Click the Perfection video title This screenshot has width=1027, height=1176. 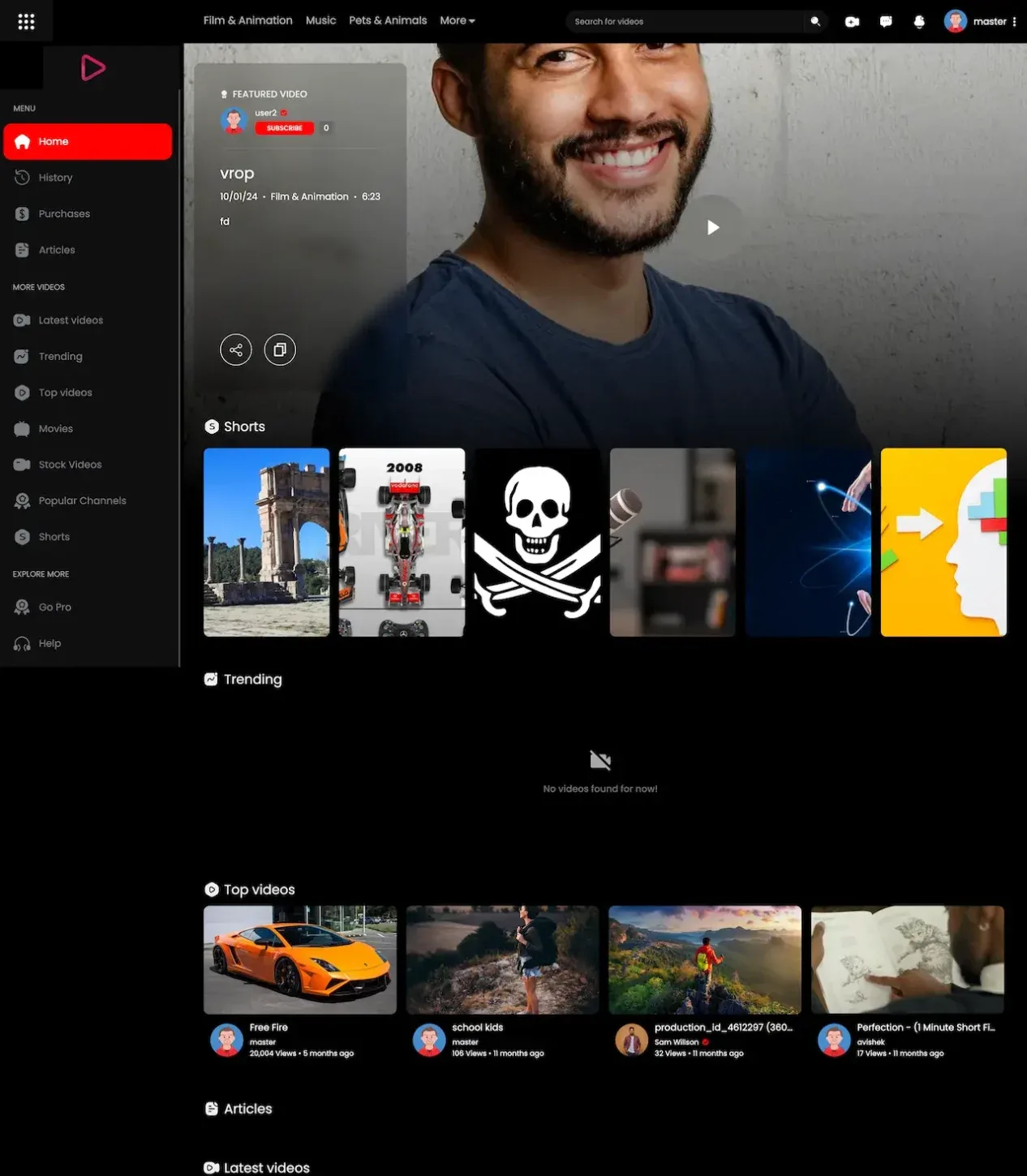pos(926,1027)
